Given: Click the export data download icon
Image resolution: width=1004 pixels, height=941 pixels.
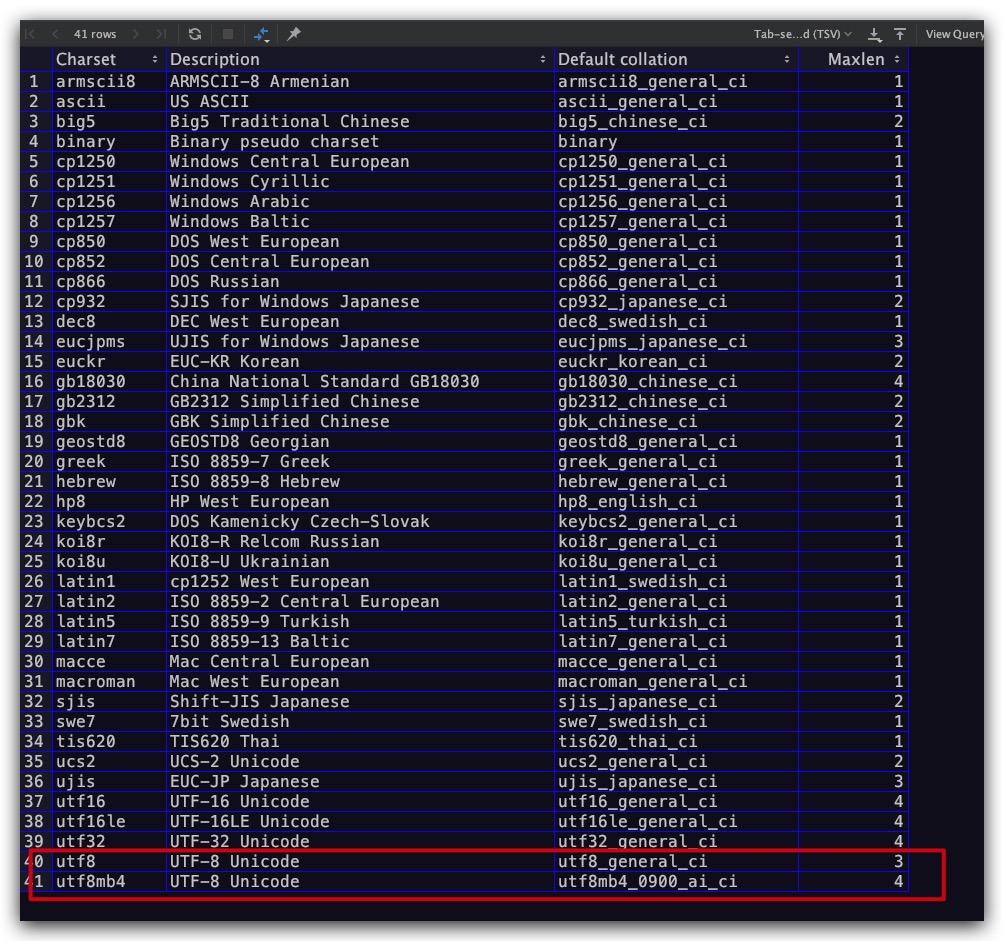Looking at the screenshot, I should [x=875, y=34].
